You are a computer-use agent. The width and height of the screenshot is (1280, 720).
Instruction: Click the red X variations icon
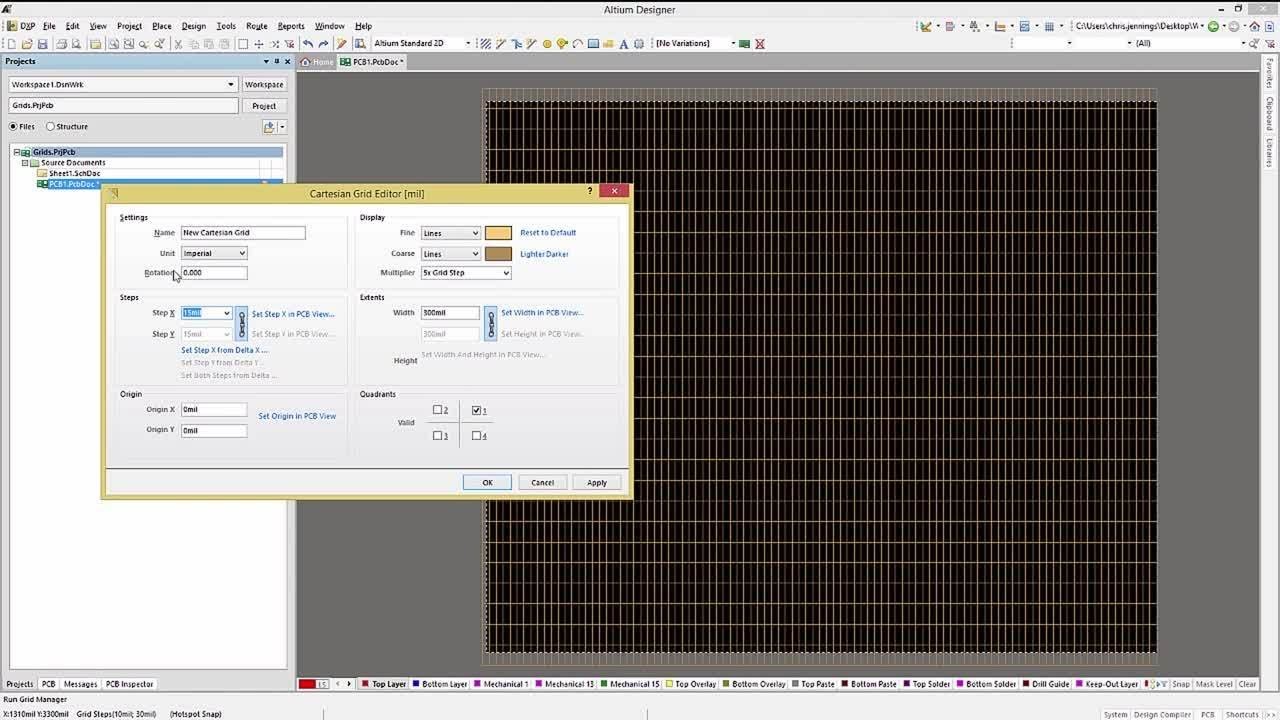[759, 44]
